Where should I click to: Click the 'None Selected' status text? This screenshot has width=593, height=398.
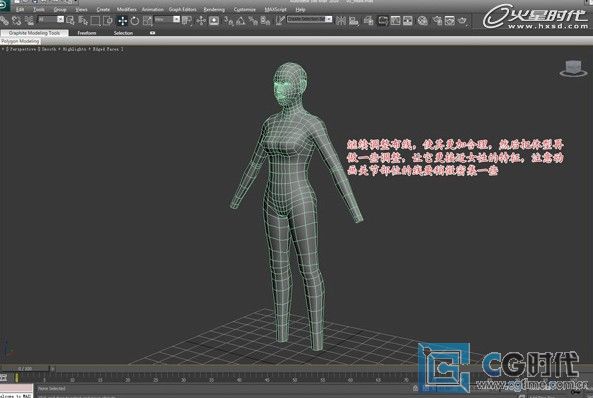(x=52, y=388)
